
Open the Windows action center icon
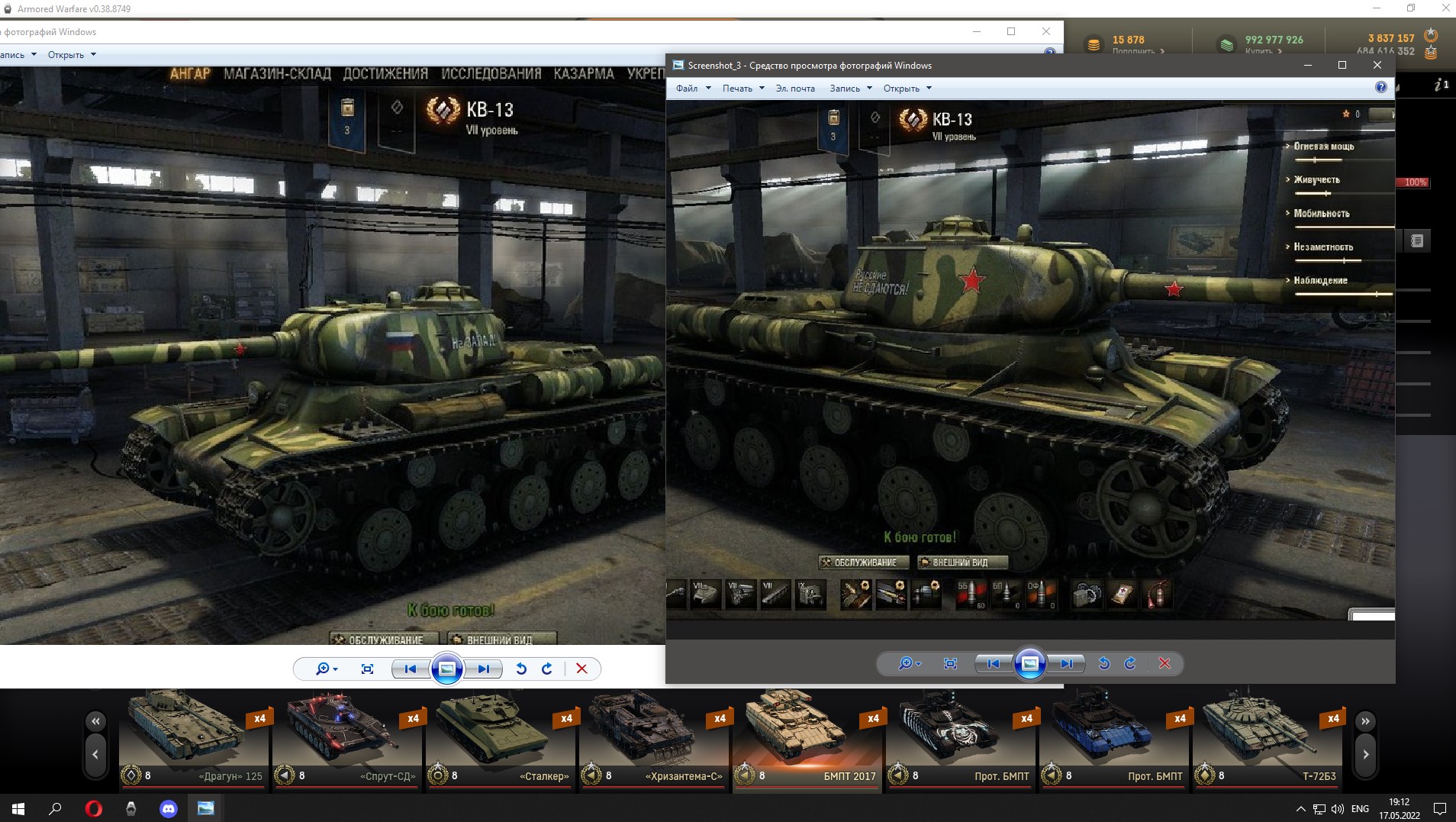click(x=1439, y=809)
